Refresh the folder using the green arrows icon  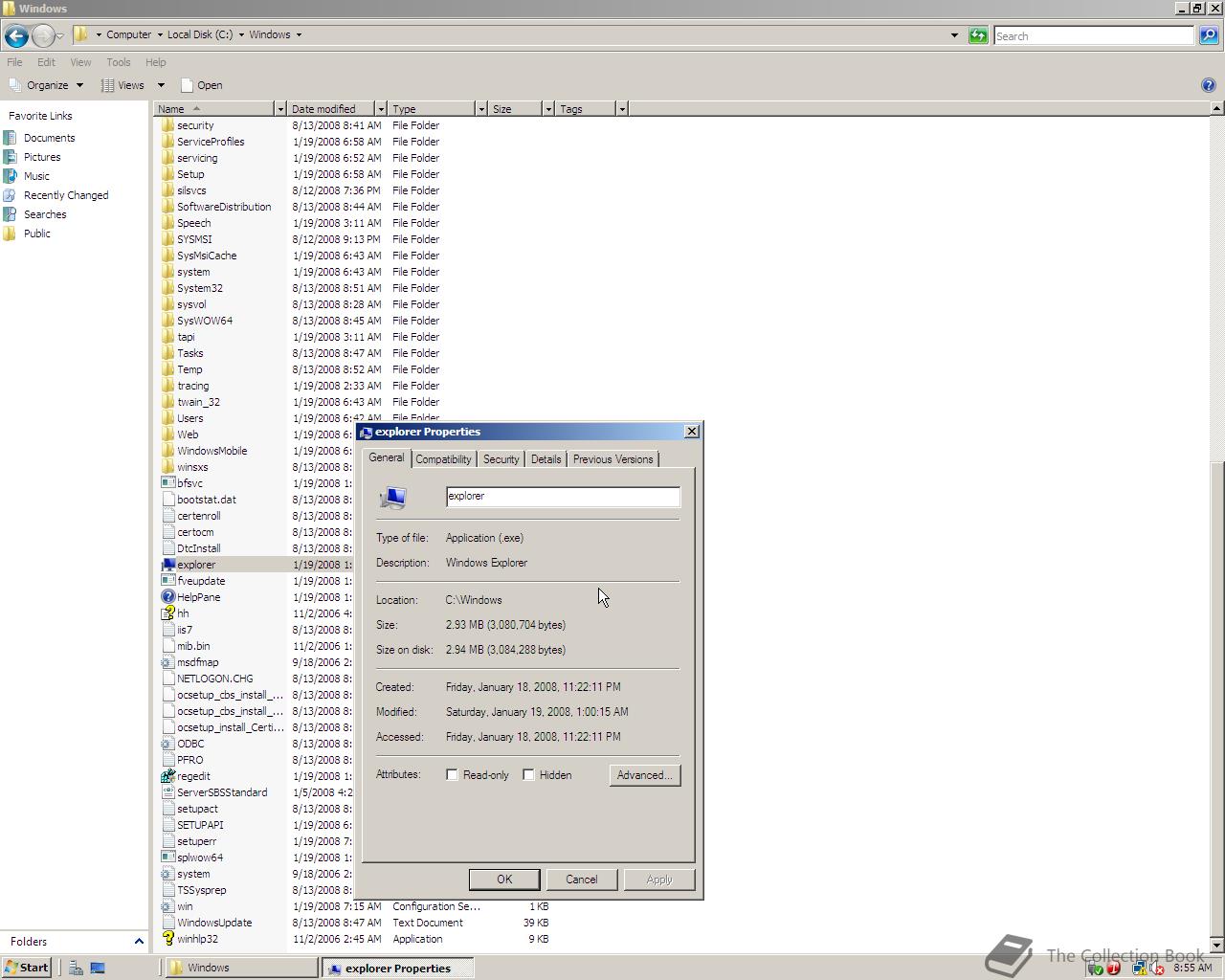pyautogui.click(x=978, y=35)
